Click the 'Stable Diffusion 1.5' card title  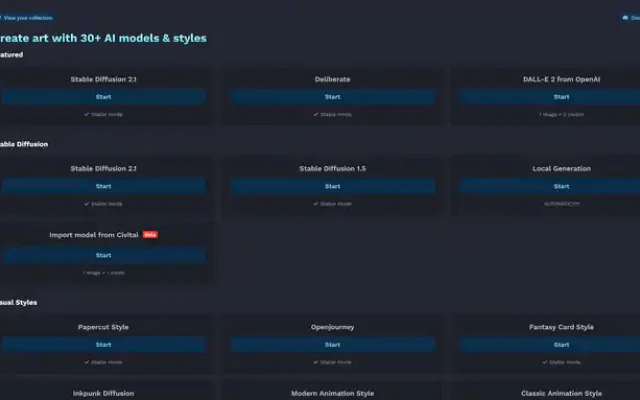(x=332, y=169)
